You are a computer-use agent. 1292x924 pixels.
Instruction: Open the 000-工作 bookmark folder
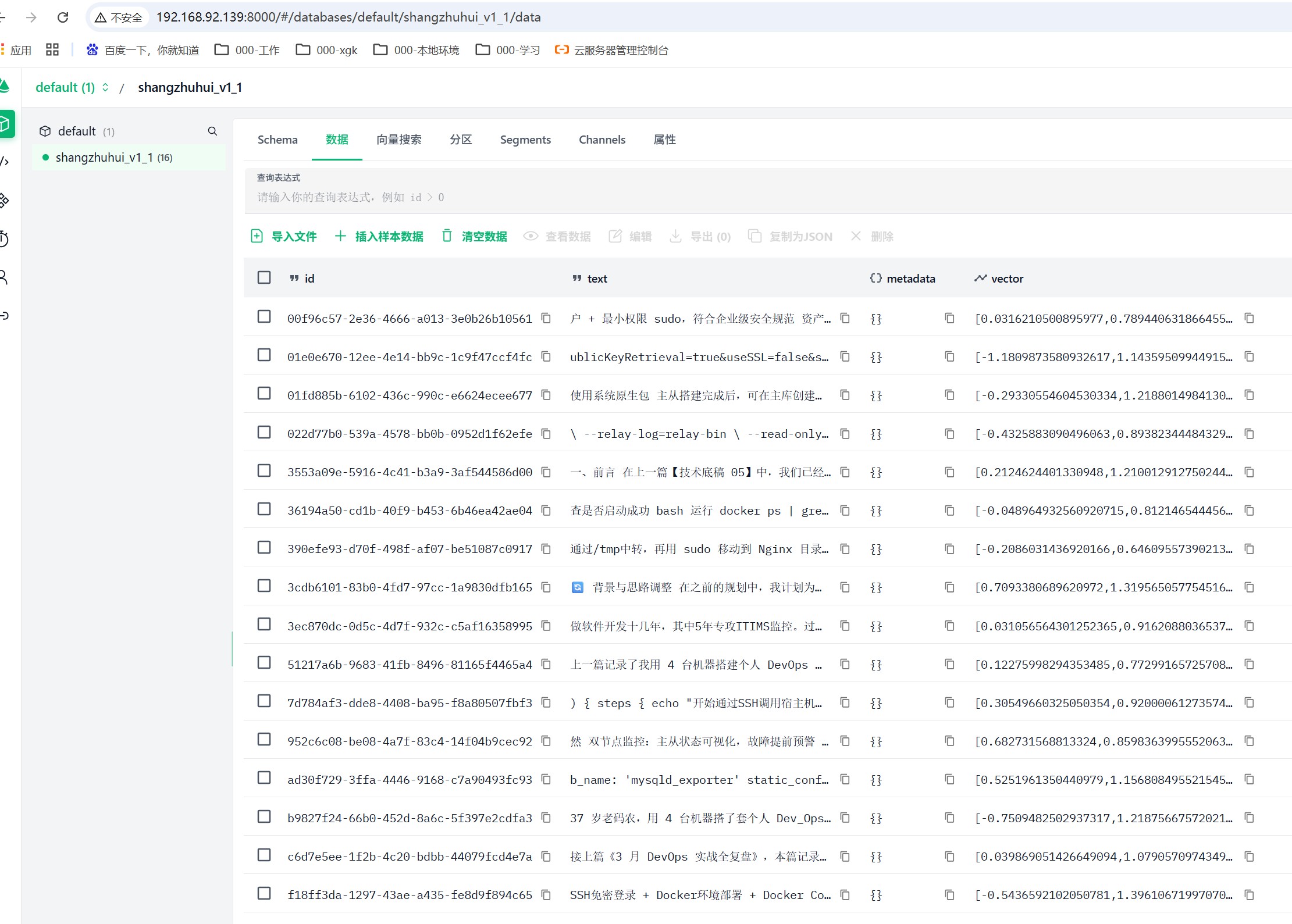click(x=247, y=50)
